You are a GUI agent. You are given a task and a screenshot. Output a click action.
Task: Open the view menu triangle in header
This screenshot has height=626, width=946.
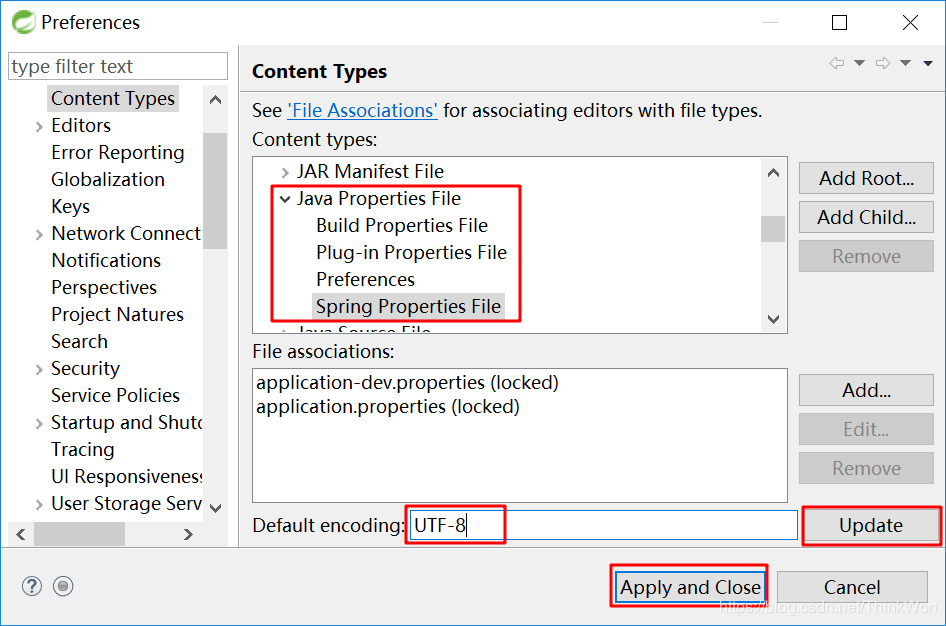pos(928,63)
